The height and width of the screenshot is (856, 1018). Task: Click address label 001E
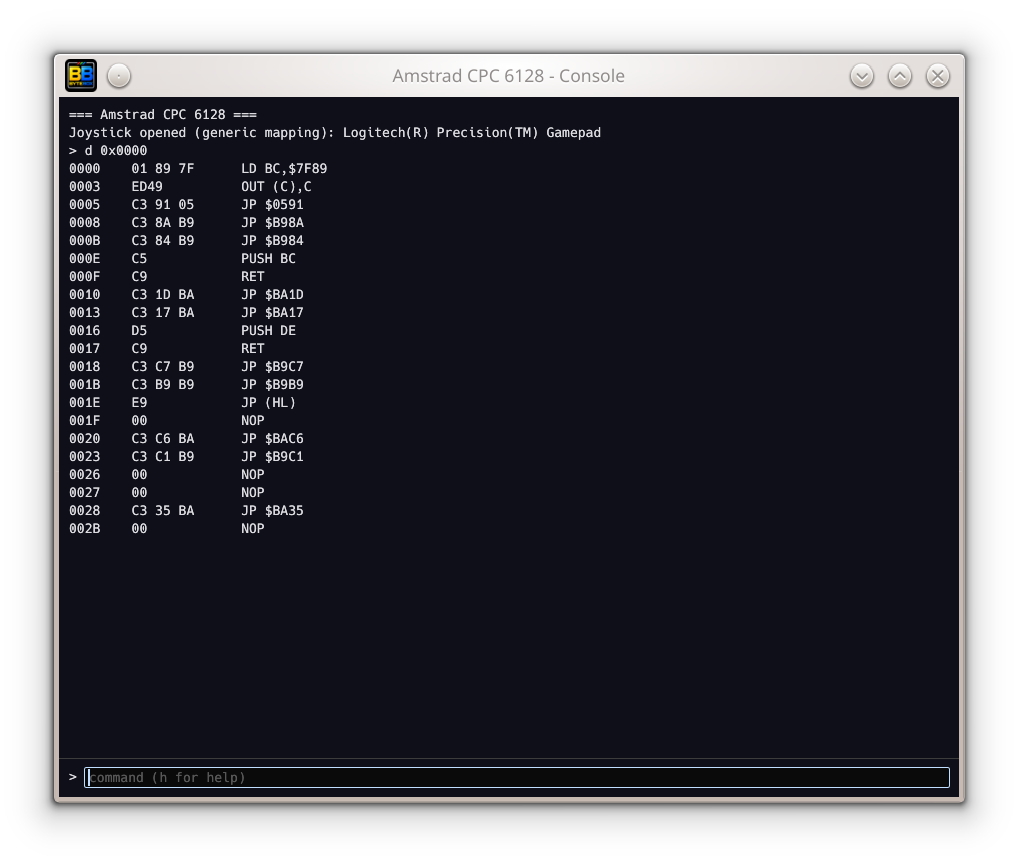[x=85, y=403]
